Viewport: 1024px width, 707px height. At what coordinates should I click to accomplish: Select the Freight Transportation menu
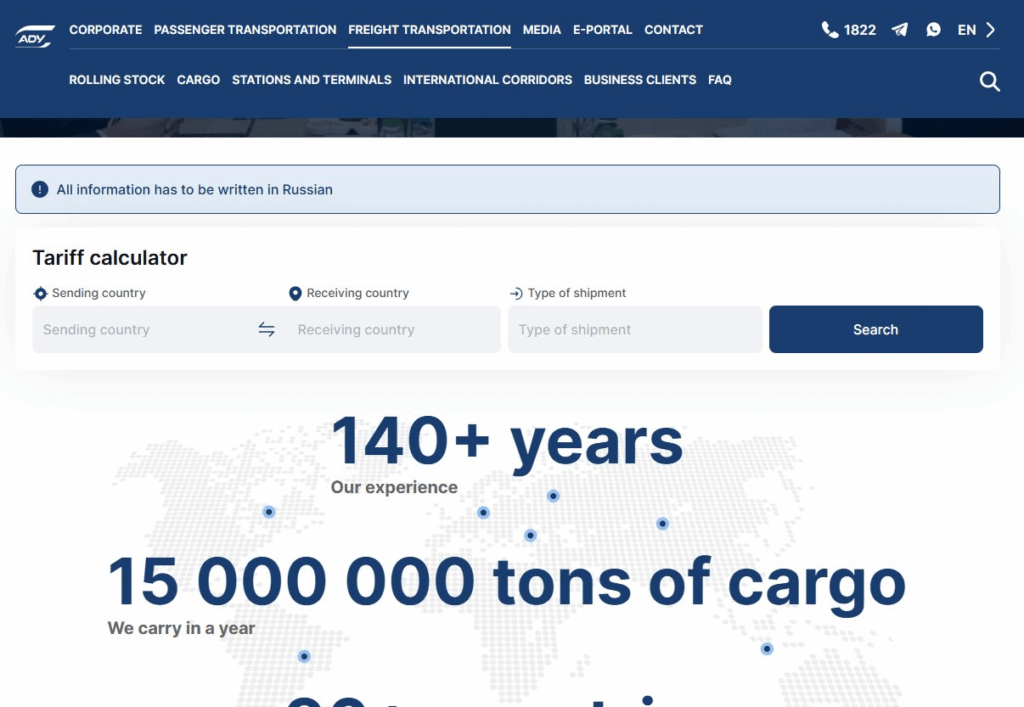coord(429,30)
